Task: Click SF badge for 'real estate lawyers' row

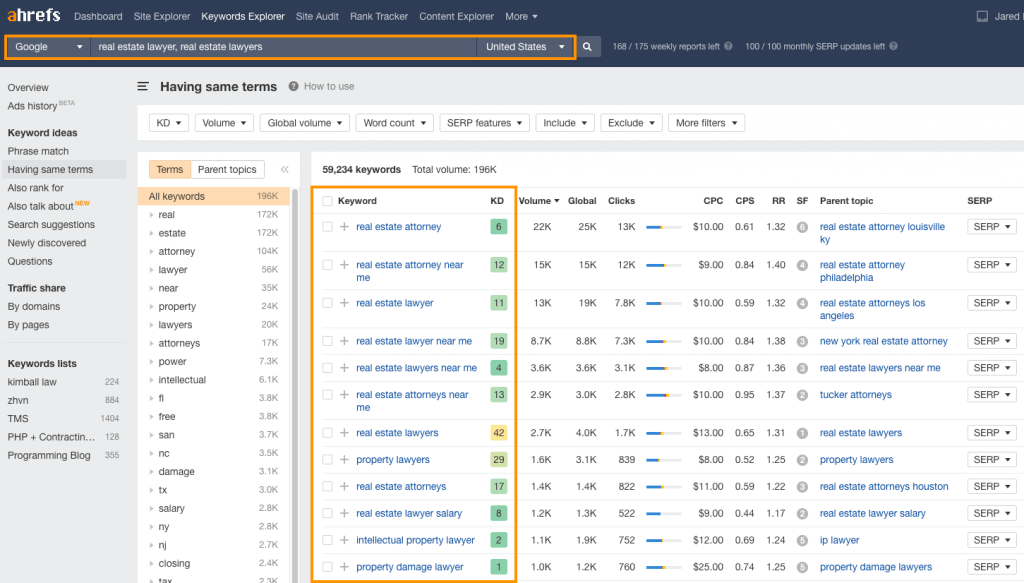Action: [802, 433]
